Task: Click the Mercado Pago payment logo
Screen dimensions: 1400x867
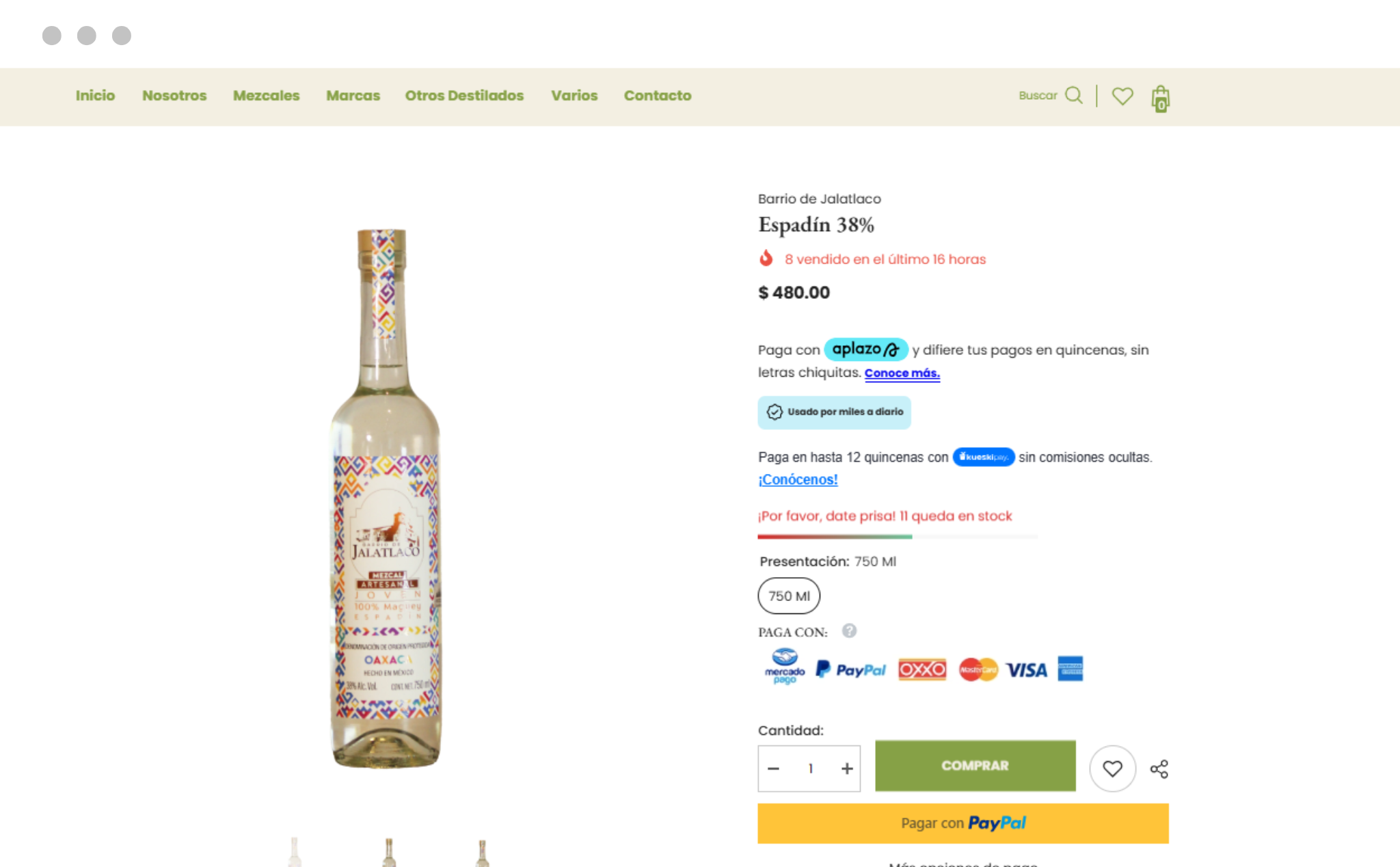Action: tap(785, 667)
